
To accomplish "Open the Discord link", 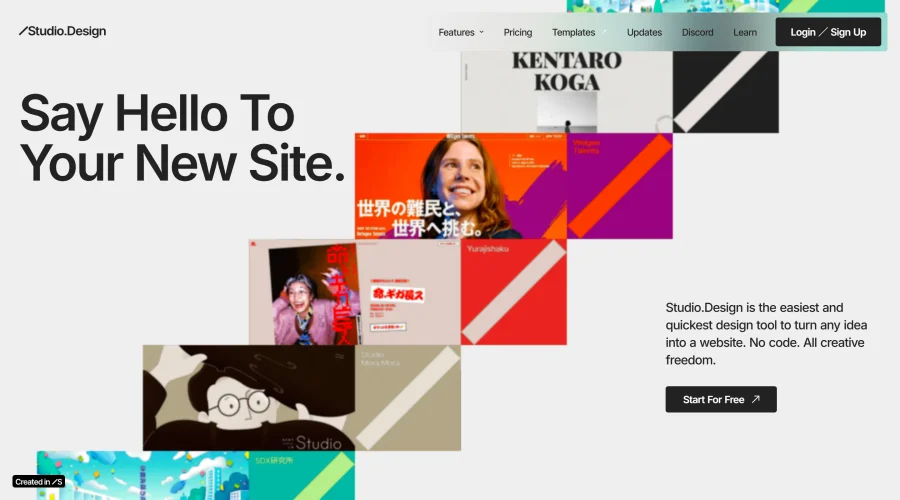I will tap(697, 33).
